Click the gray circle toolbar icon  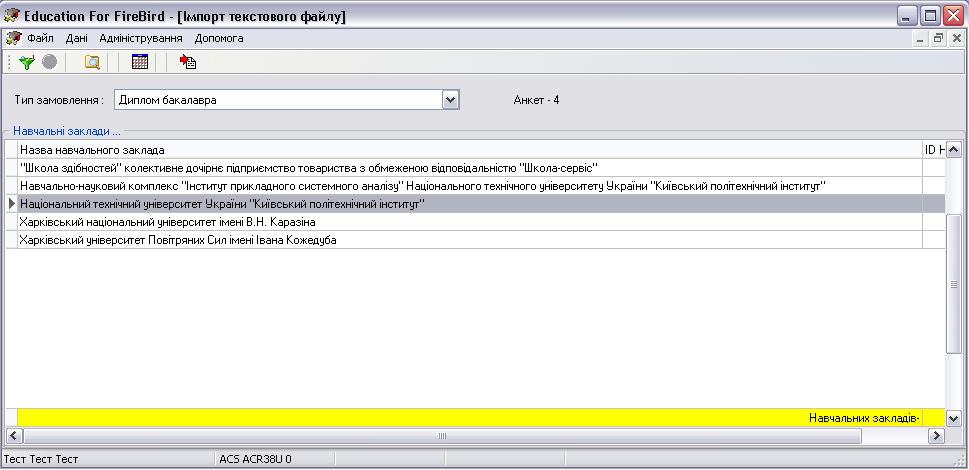click(x=49, y=62)
